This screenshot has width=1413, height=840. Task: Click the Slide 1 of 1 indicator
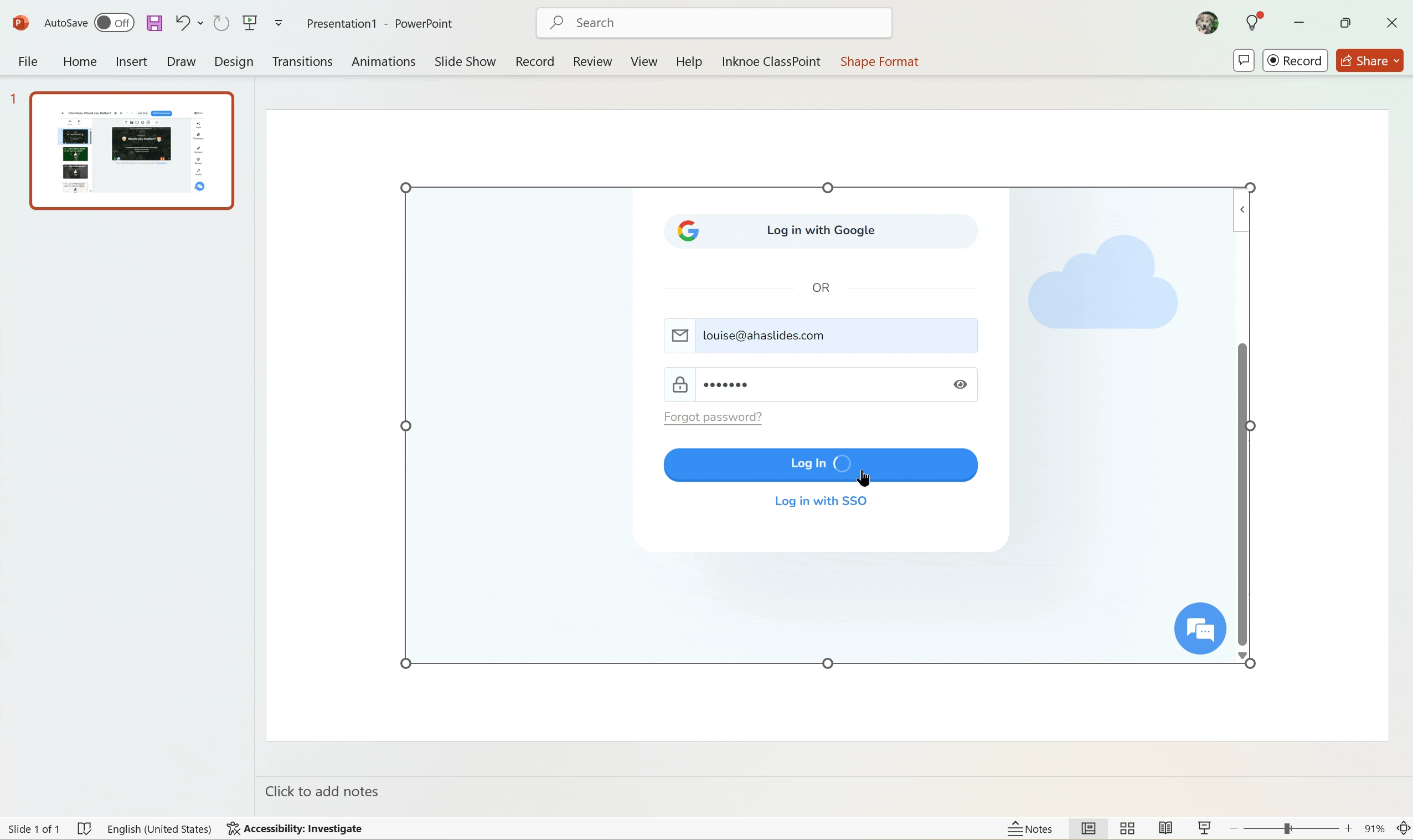(34, 829)
